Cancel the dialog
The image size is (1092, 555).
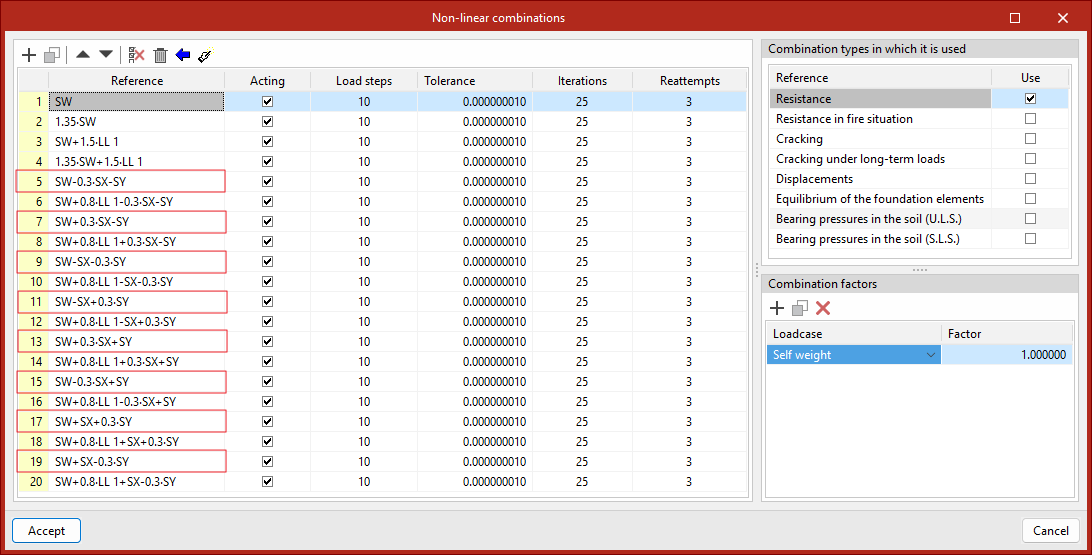point(1050,531)
